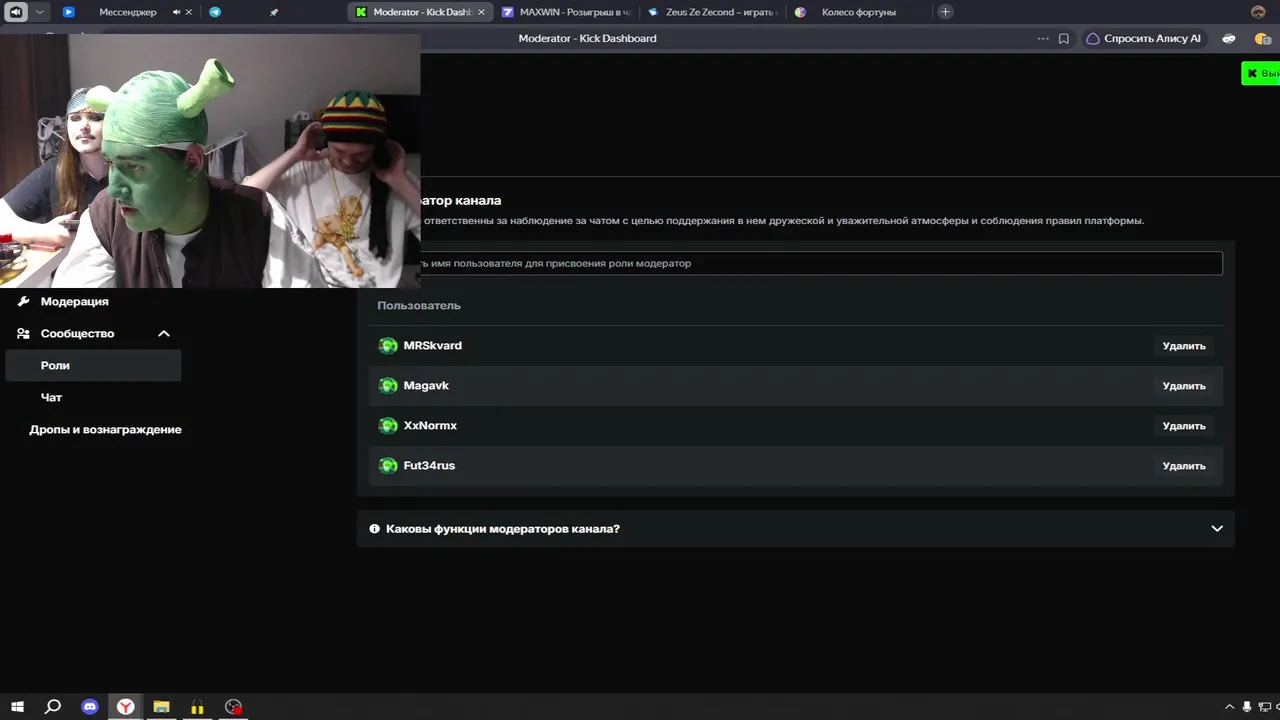Click XxNormx's avatar icon

coord(388,426)
